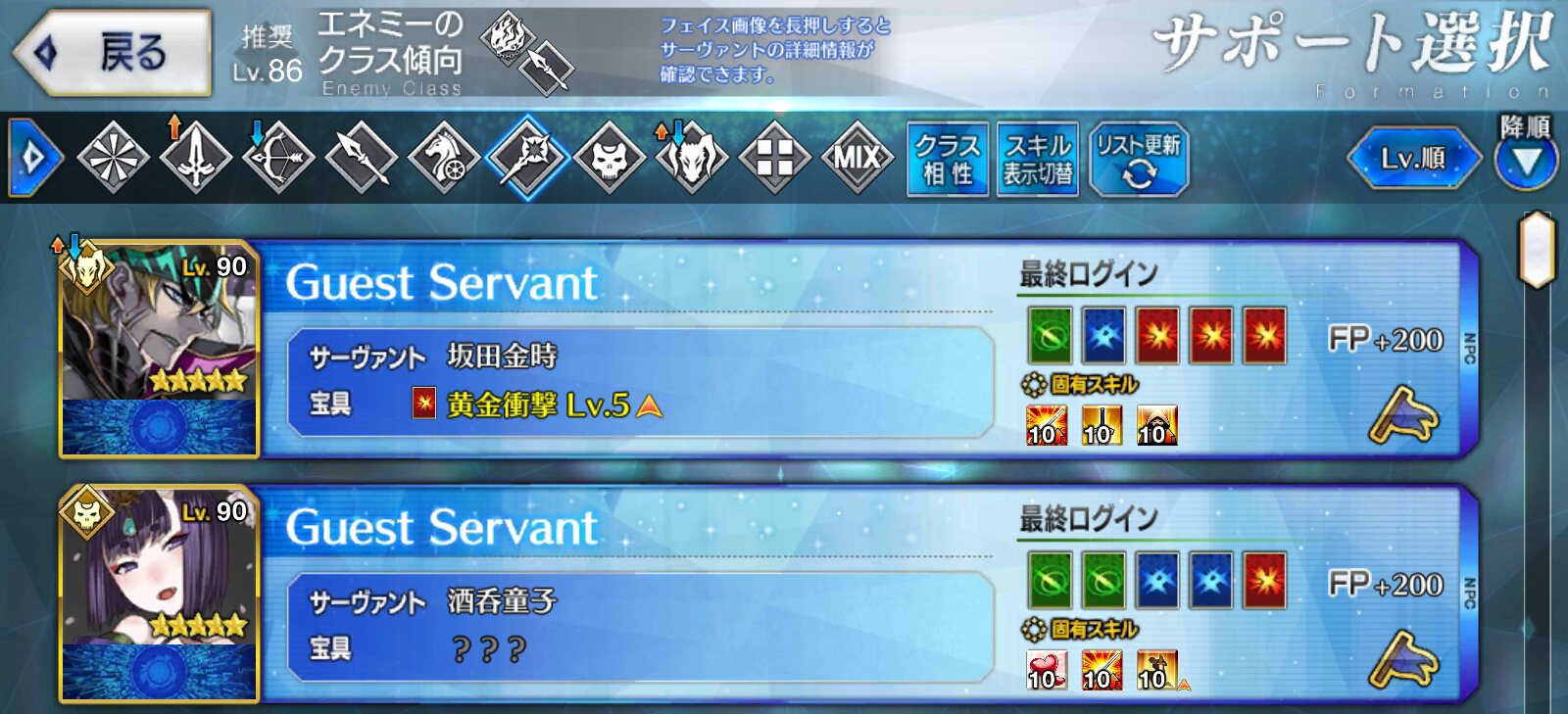Filter supports by Rider class

[x=444, y=157]
